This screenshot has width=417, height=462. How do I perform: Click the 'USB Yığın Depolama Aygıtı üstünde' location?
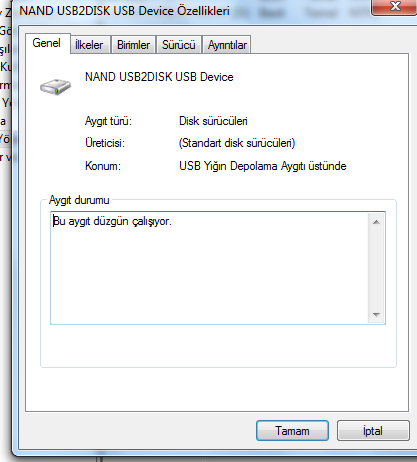[x=263, y=166]
